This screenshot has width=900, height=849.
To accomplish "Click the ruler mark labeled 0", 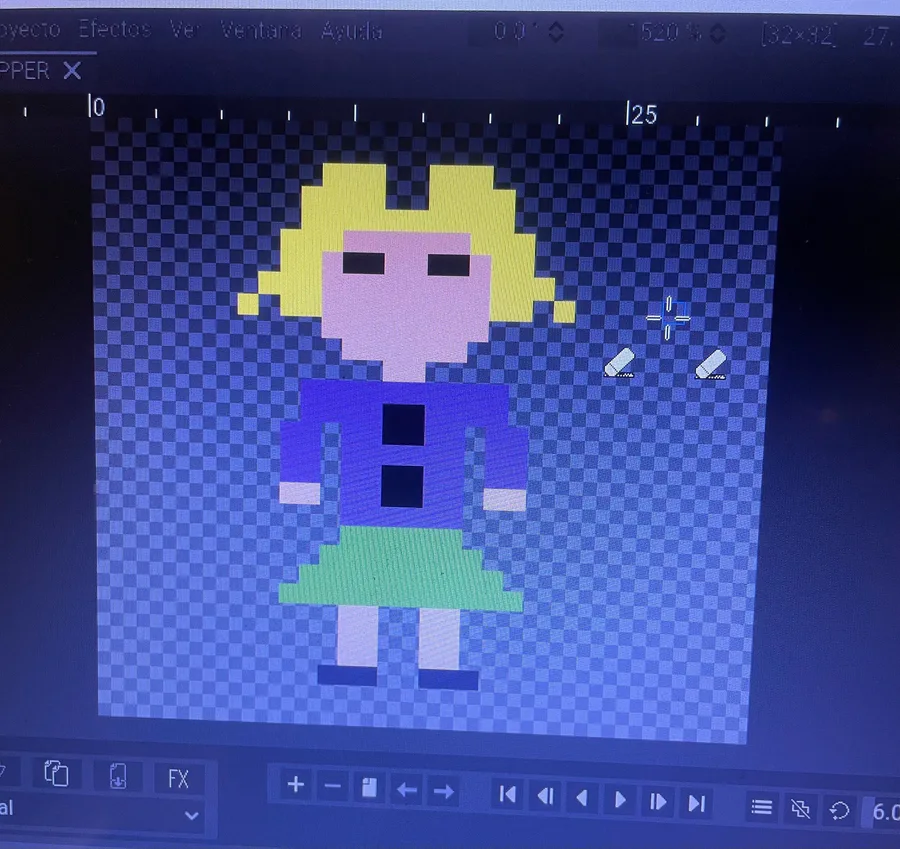I will click(x=96, y=107).
